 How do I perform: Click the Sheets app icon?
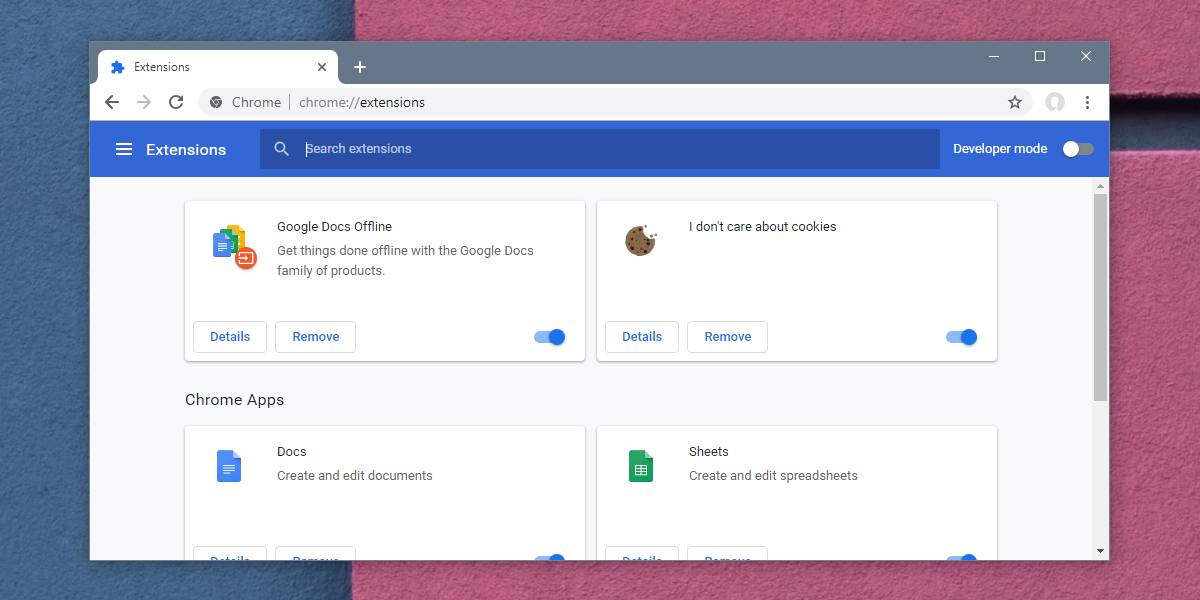tap(641, 465)
